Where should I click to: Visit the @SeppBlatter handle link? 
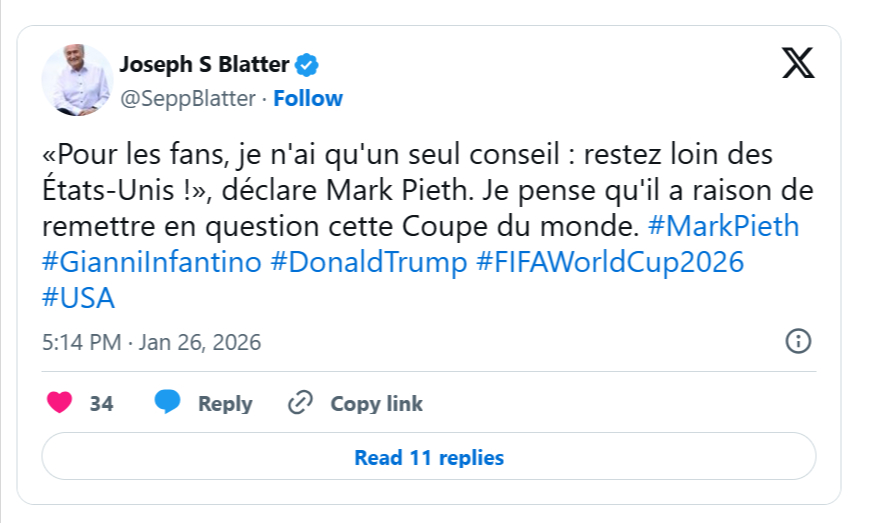tap(190, 98)
